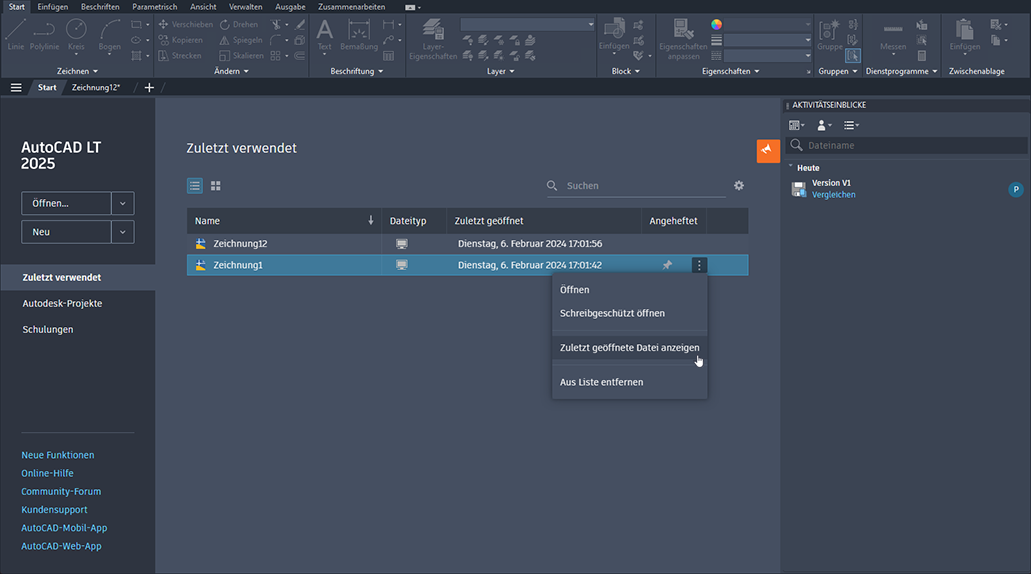The height and width of the screenshot is (574, 1031).
Task: Click the Drehen rotate tool
Action: pos(239,24)
